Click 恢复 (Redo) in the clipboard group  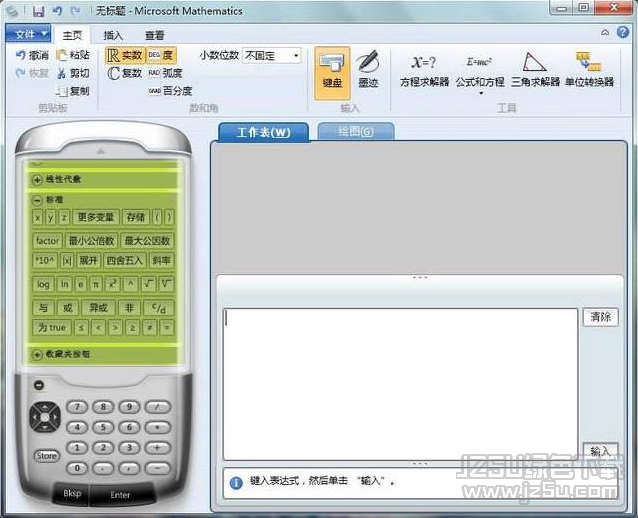(32, 73)
